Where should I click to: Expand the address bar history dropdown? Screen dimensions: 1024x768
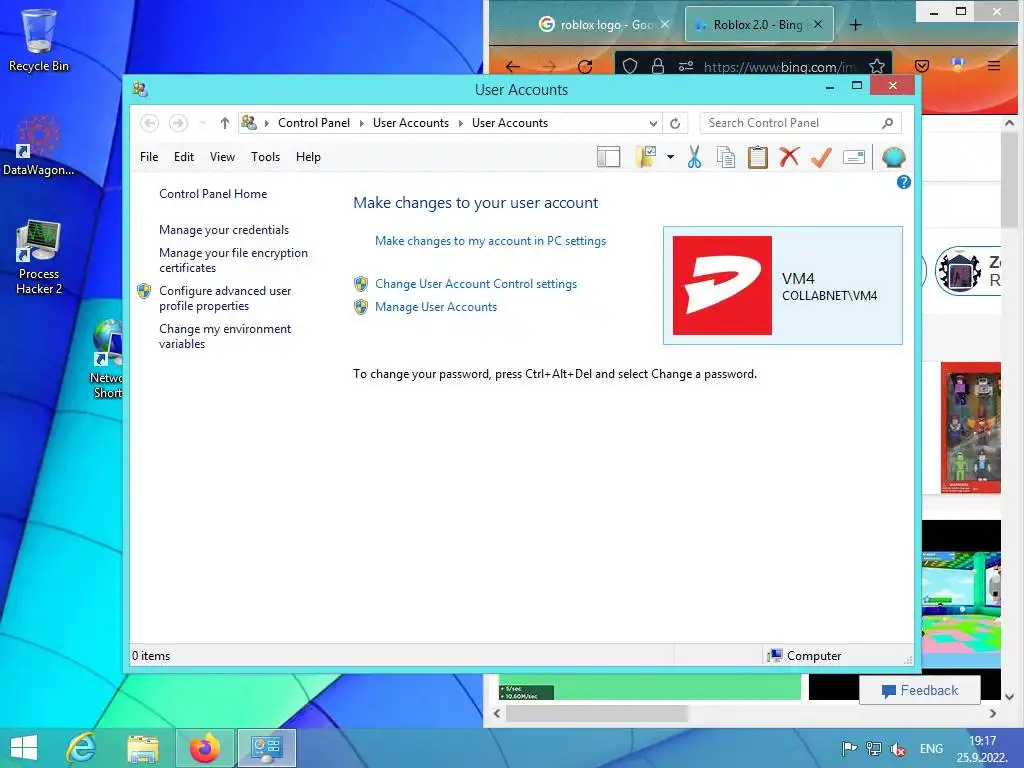653,123
